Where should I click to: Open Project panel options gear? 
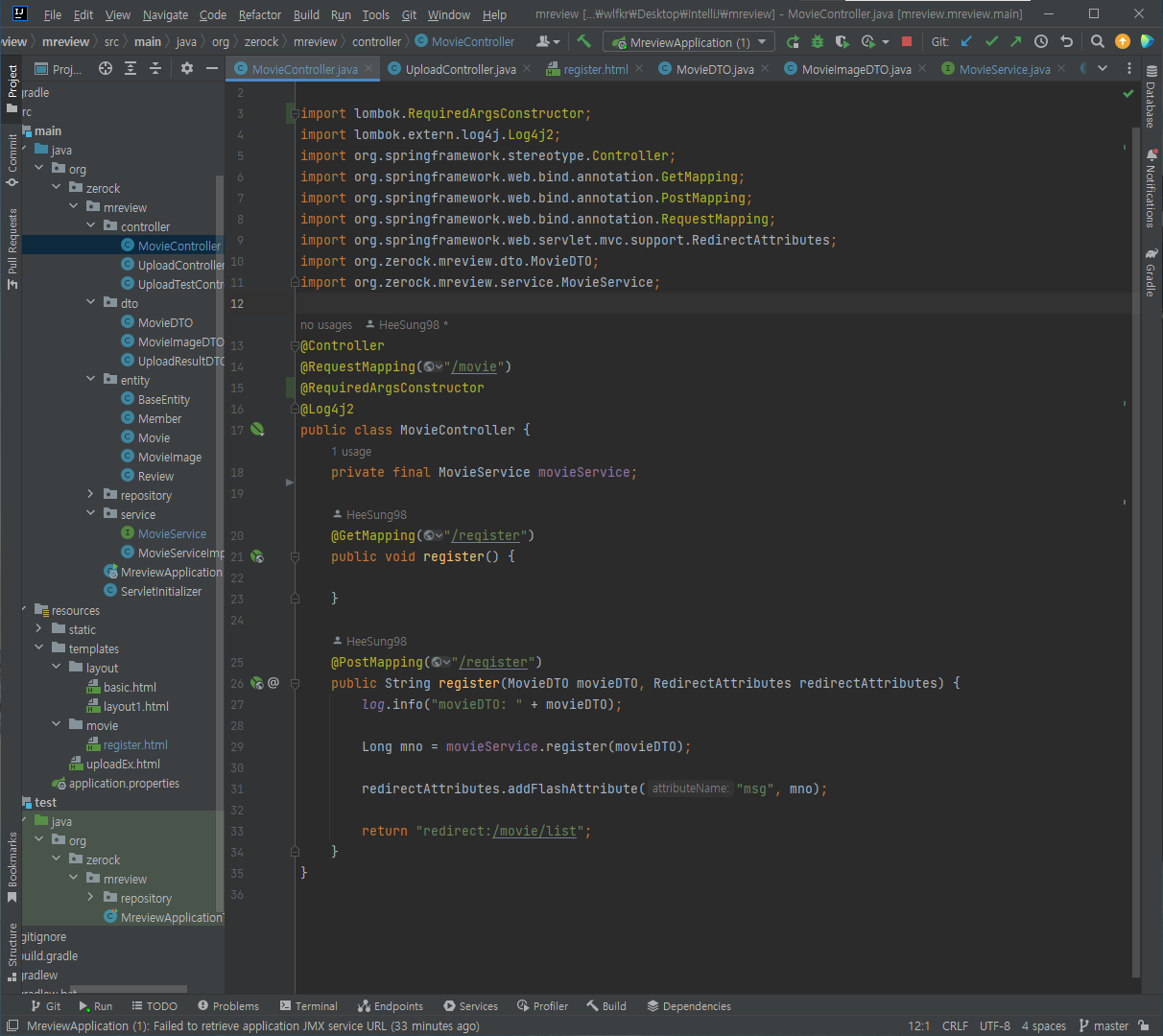(187, 68)
